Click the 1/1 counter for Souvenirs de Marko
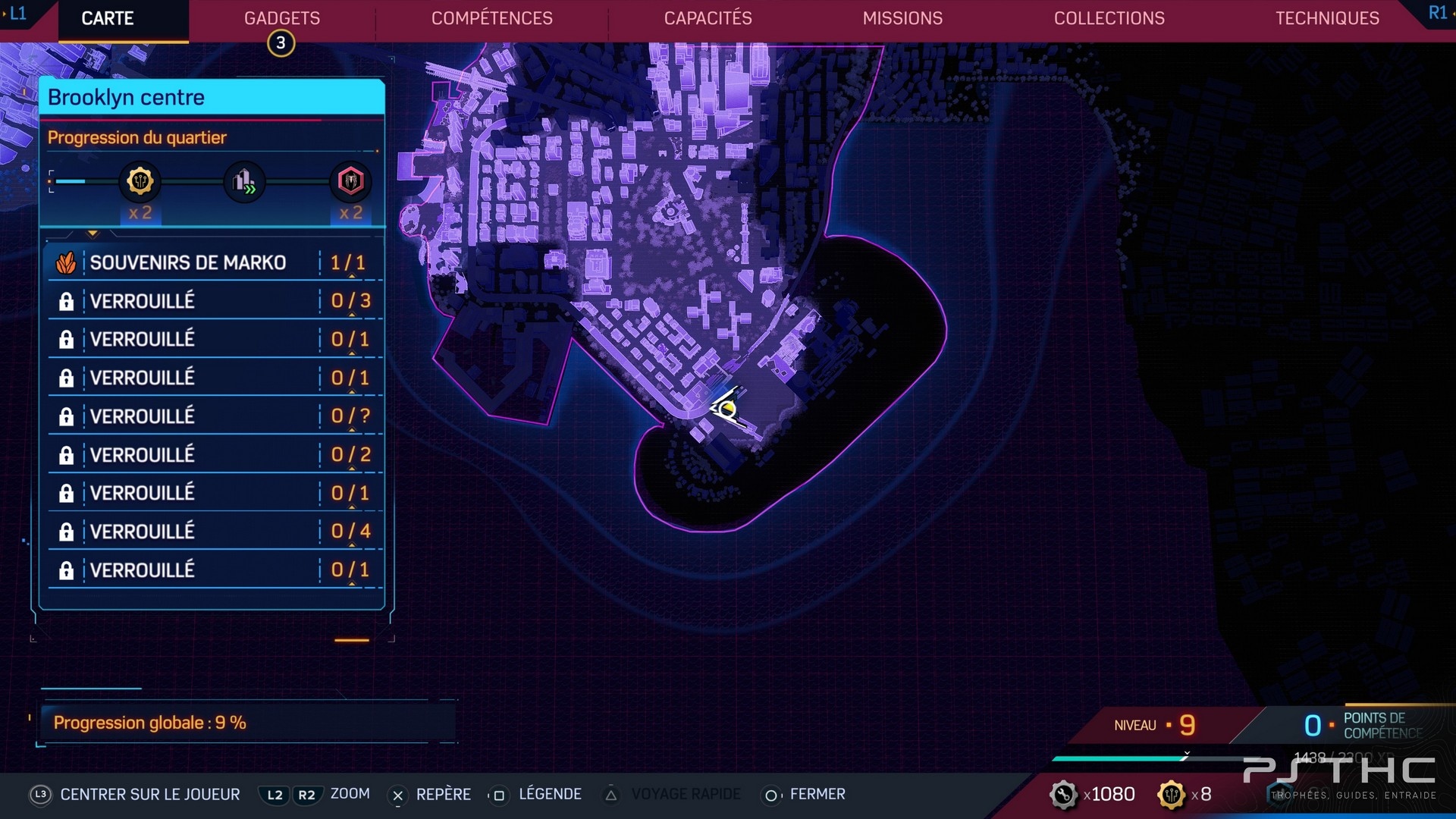 pos(348,262)
